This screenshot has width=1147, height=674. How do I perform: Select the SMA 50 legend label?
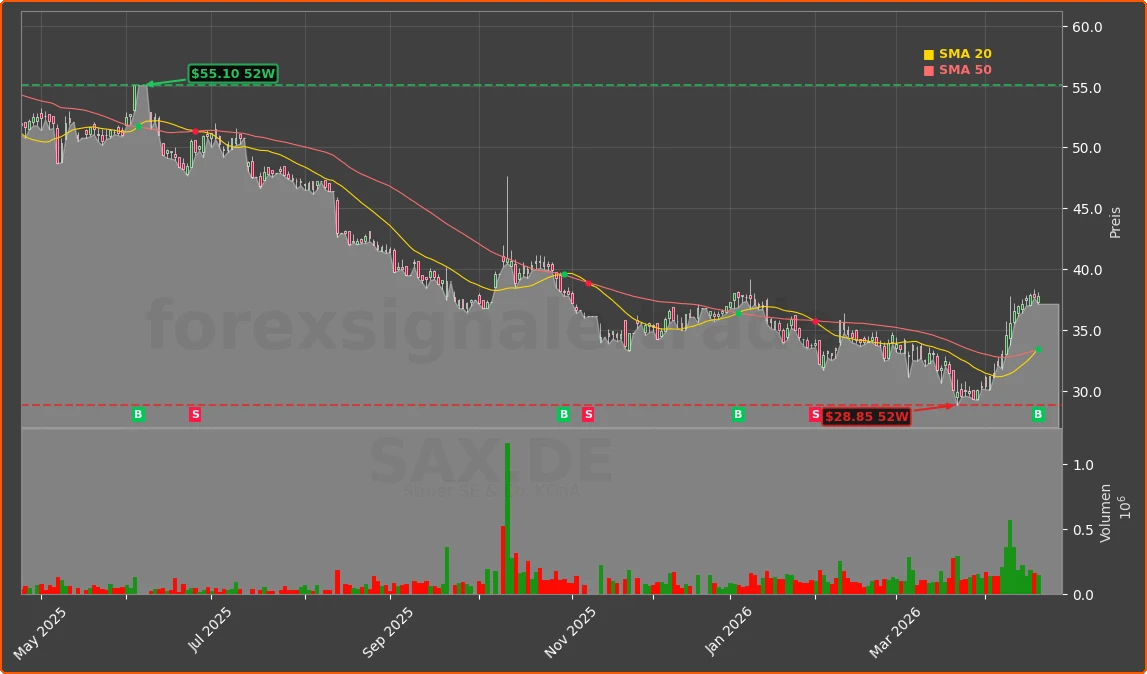click(x=966, y=70)
